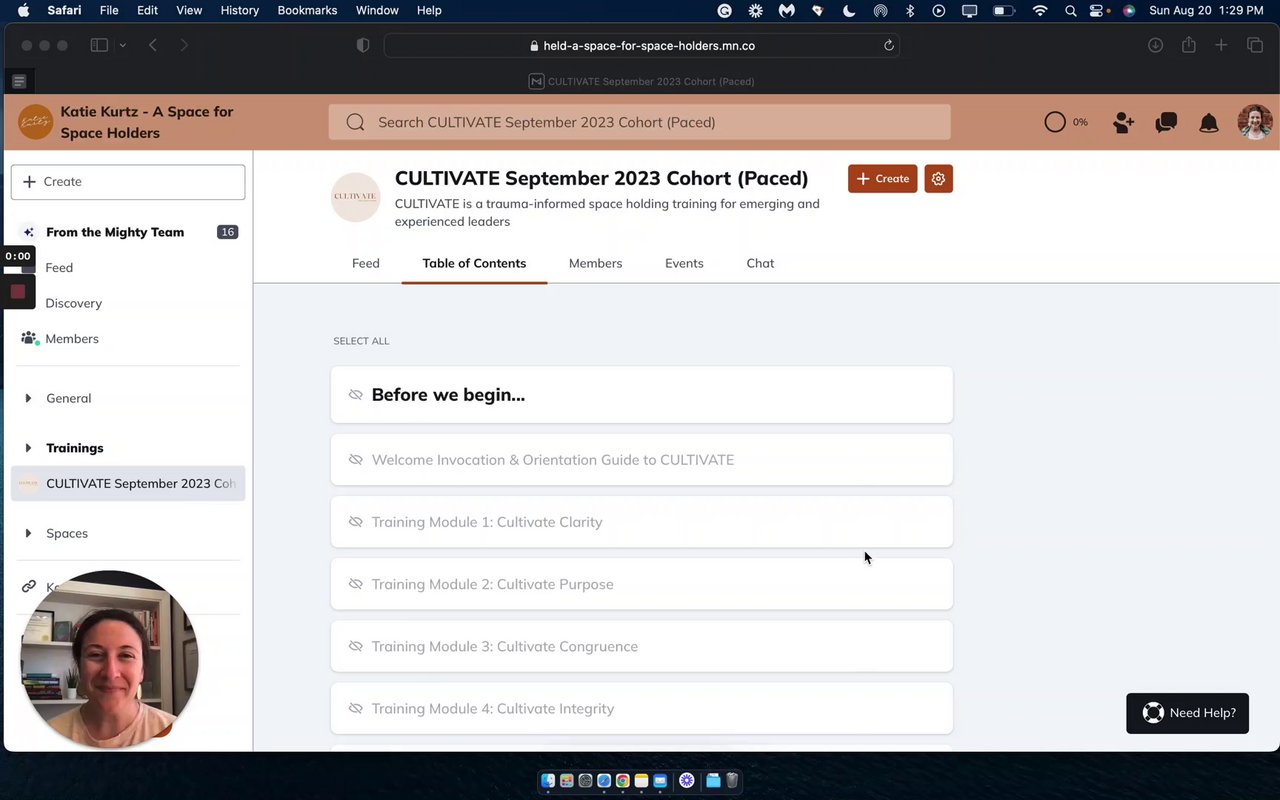Open the notifications bell
The image size is (1280, 800).
(1209, 122)
